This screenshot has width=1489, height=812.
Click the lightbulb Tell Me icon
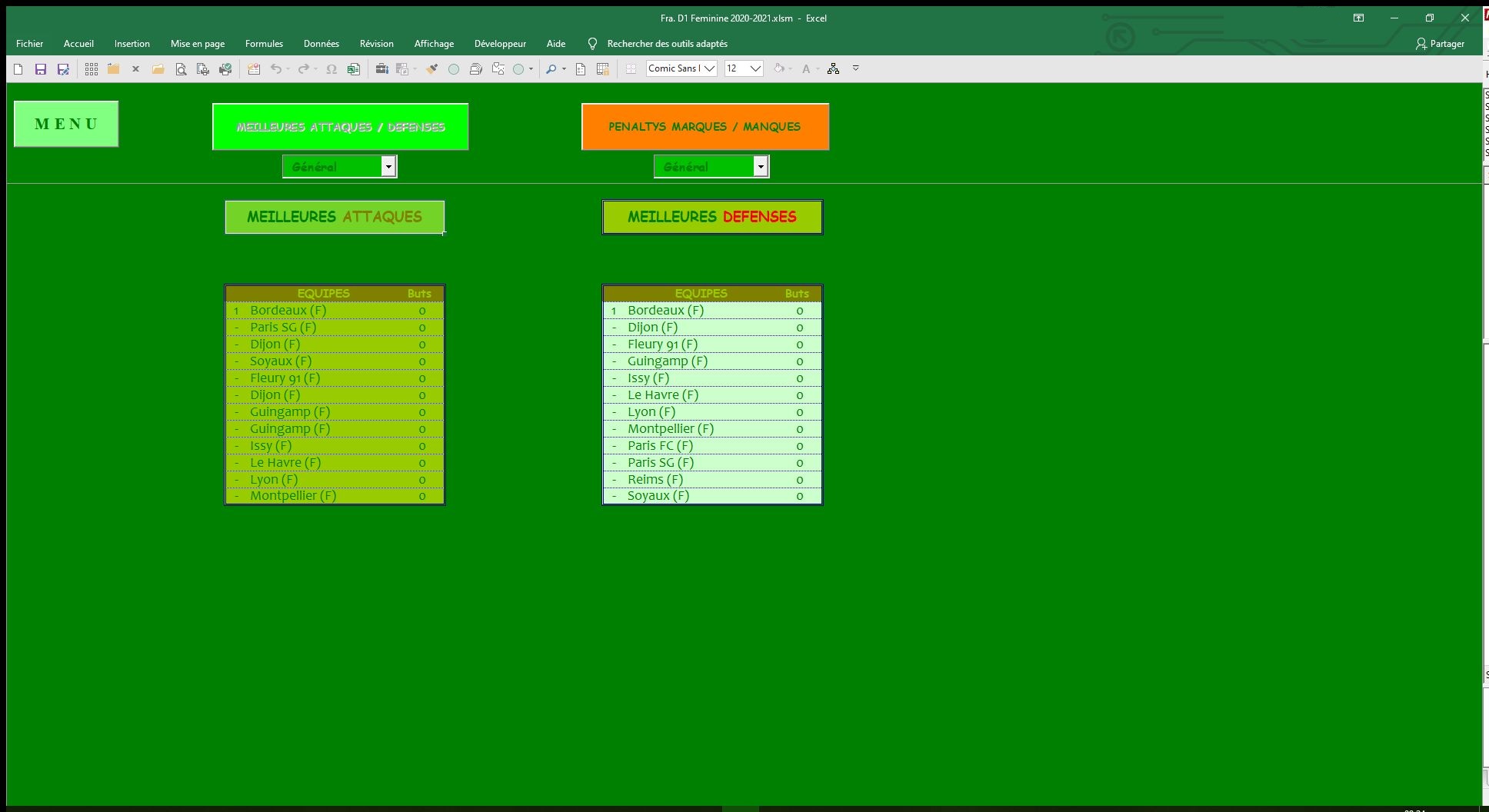click(592, 44)
